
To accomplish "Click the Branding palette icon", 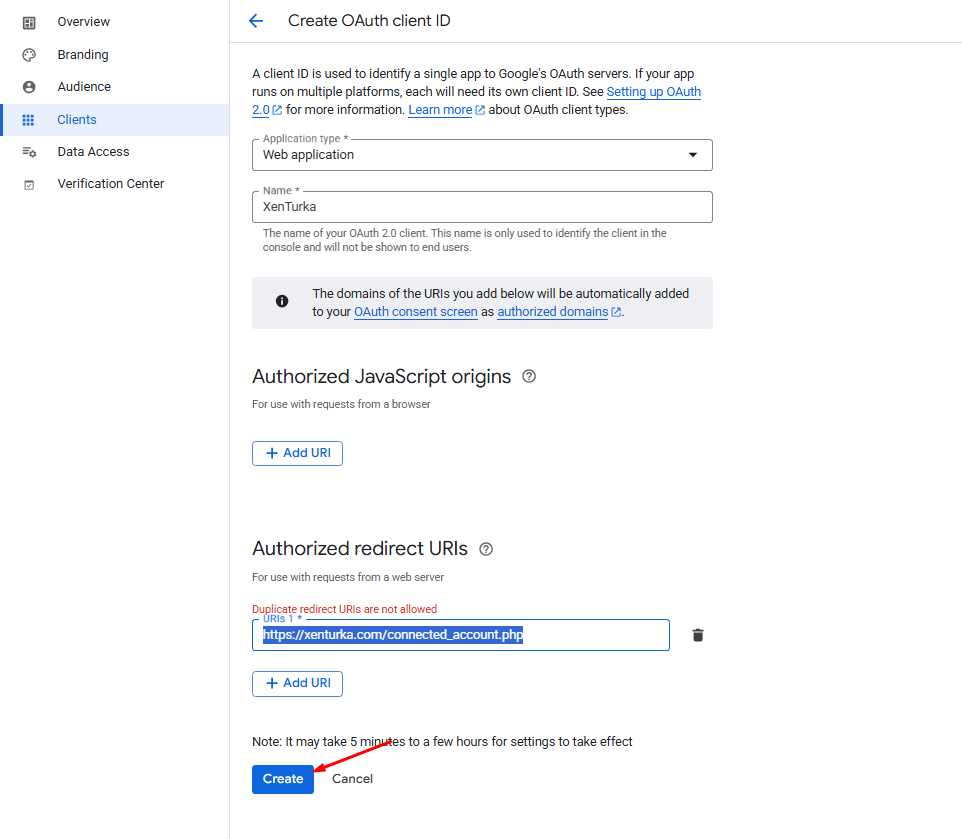I will [29, 55].
